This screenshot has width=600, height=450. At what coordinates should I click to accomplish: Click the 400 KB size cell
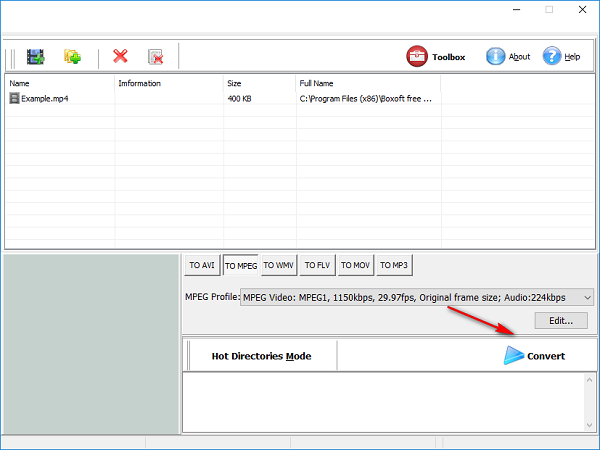click(x=239, y=99)
